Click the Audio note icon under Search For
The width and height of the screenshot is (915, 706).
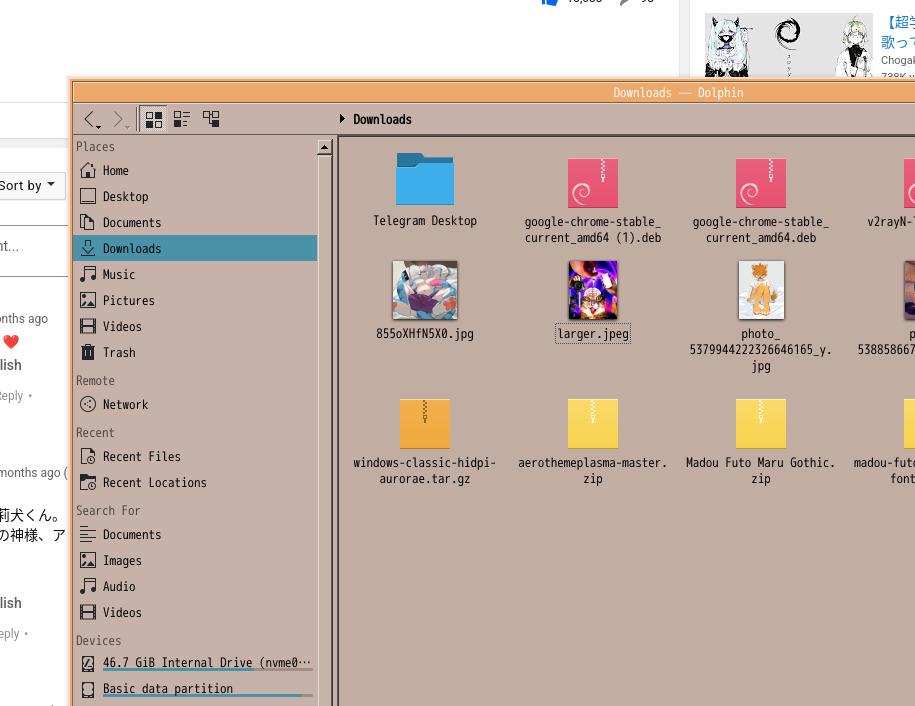click(x=88, y=586)
